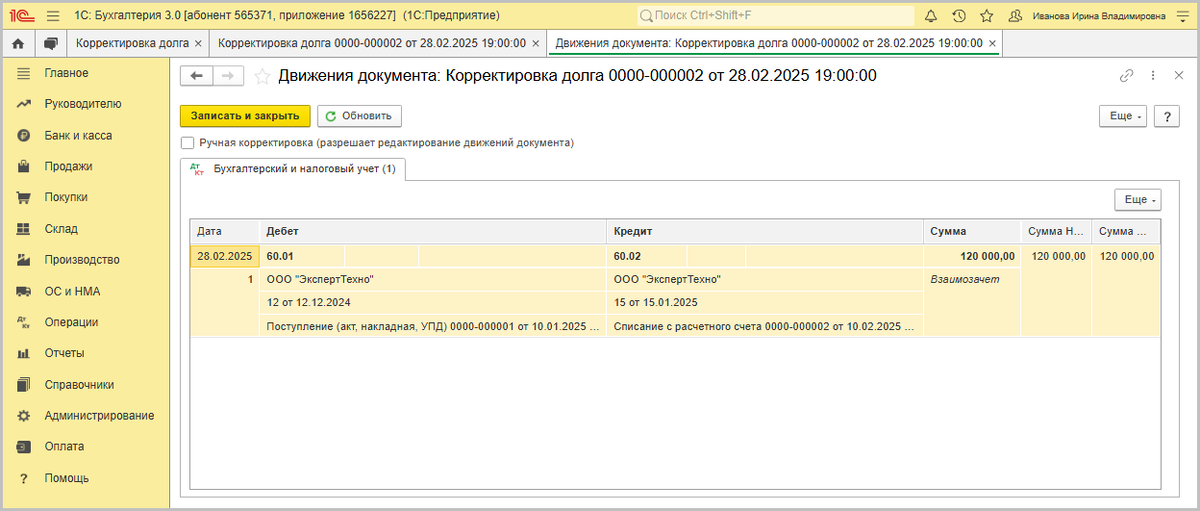Close the Движения документа tab

pyautogui.click(x=991, y=44)
